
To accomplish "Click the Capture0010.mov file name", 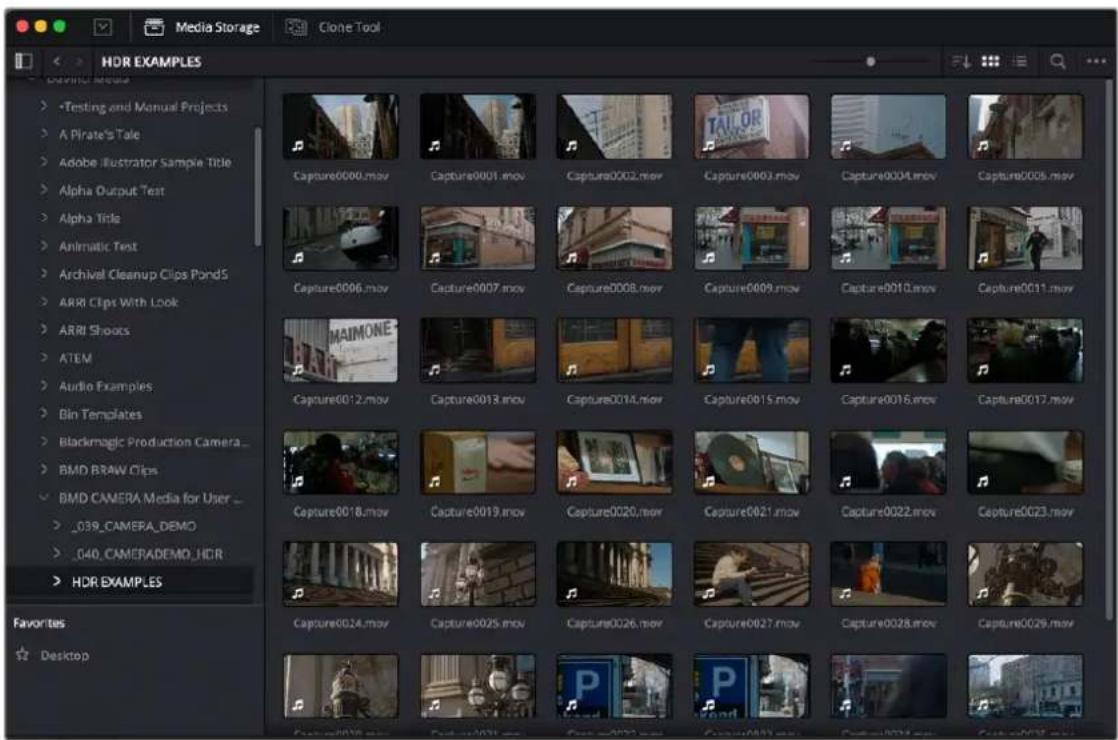I will pyautogui.click(x=888, y=288).
